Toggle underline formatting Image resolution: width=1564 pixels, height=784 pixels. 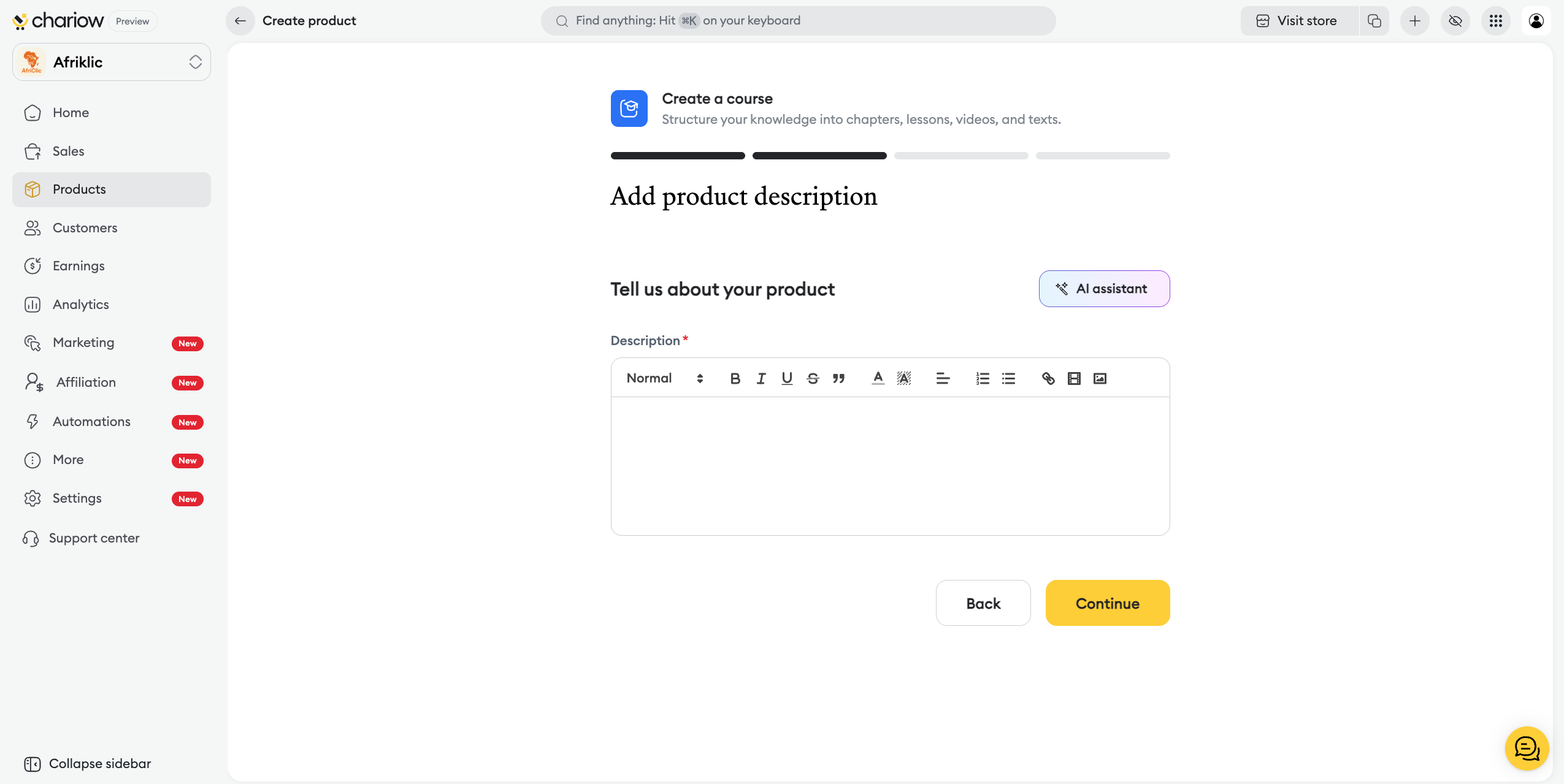(787, 378)
